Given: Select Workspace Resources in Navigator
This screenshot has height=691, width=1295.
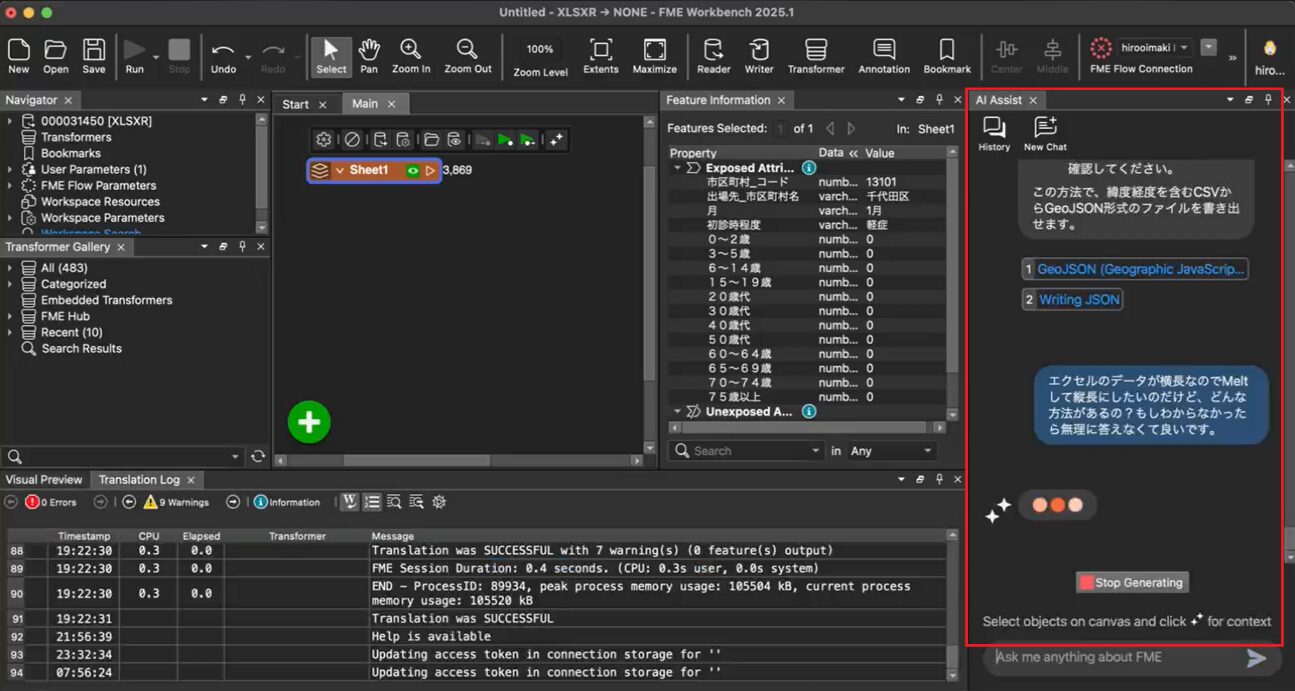Looking at the screenshot, I should (100, 201).
